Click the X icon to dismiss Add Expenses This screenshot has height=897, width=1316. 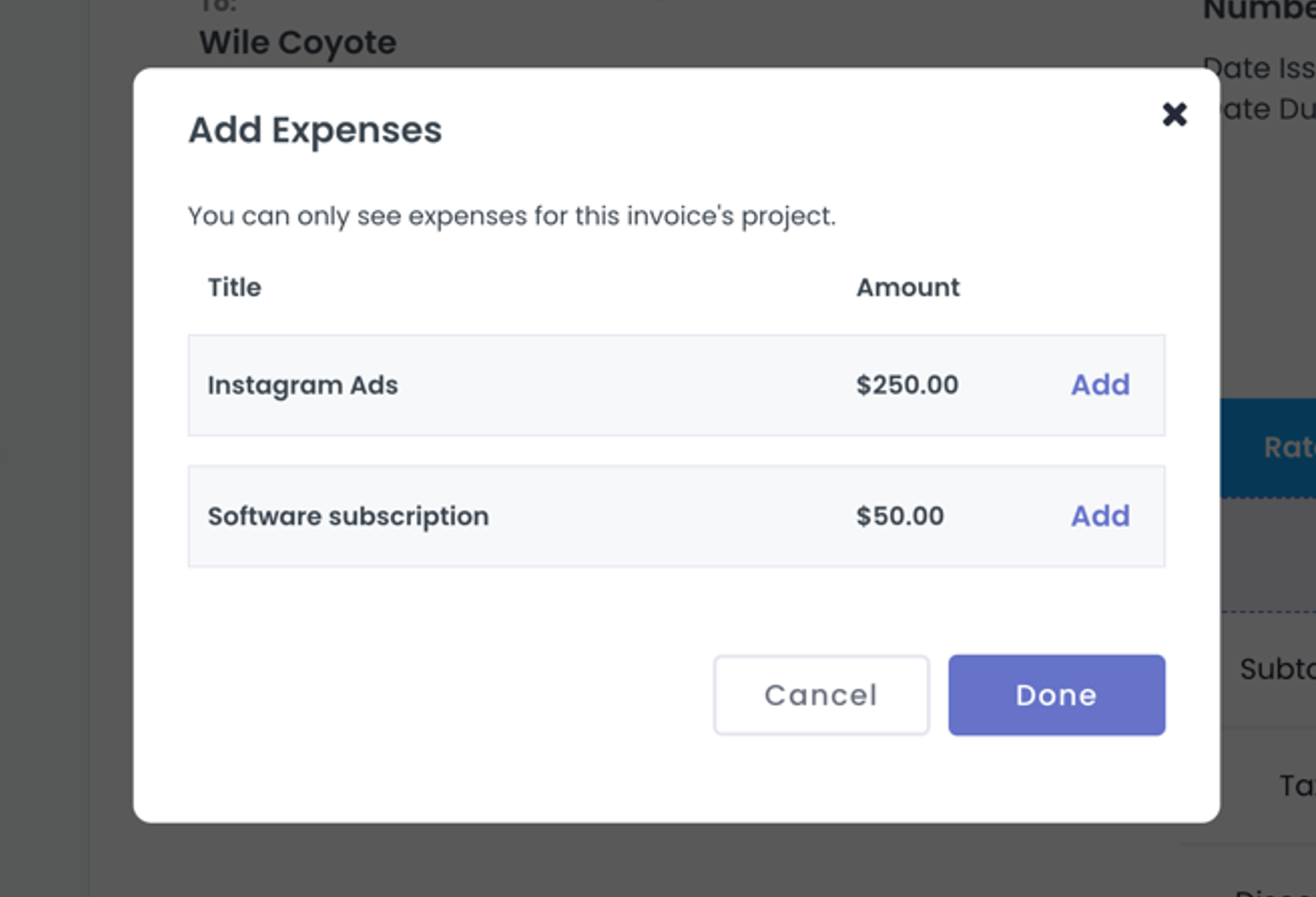click(x=1176, y=115)
